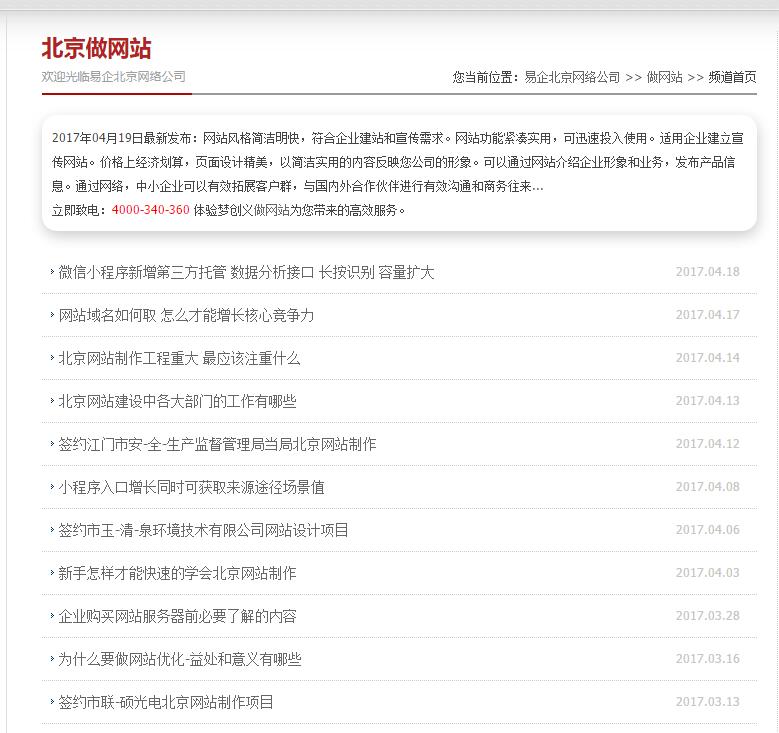This screenshot has height=733, width=779.
Task: Click the 2017.04.18 date label
Action: pyautogui.click(x=707, y=272)
